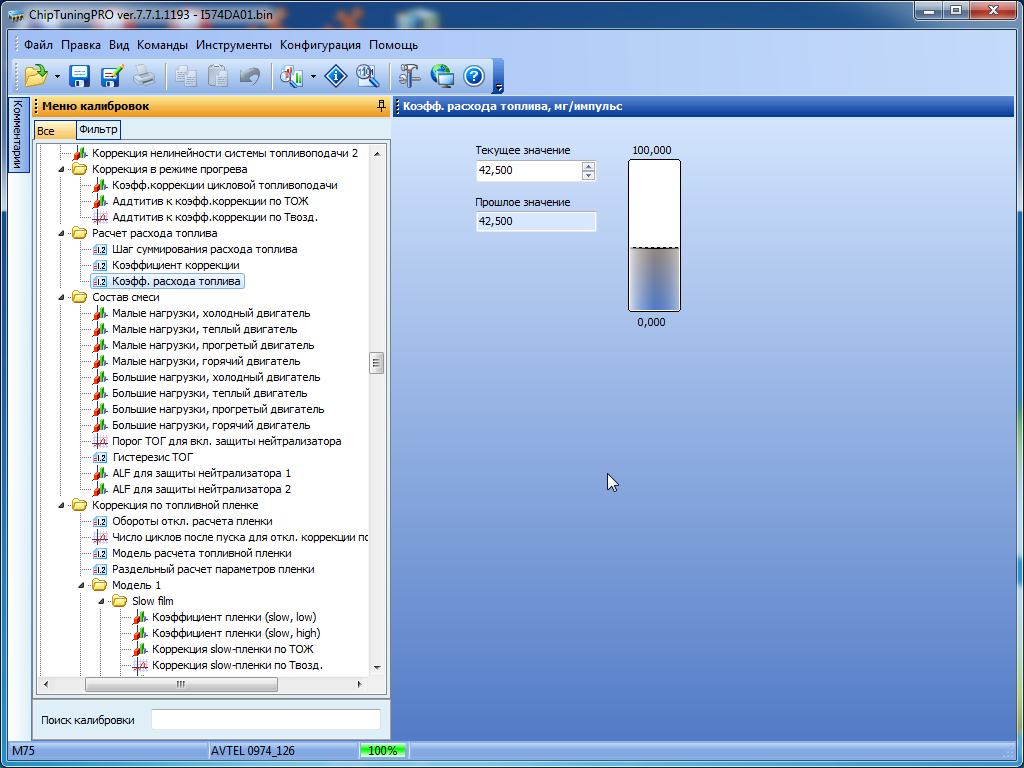
Task: Click the magnifier over binary digits icon
Action: (x=367, y=76)
